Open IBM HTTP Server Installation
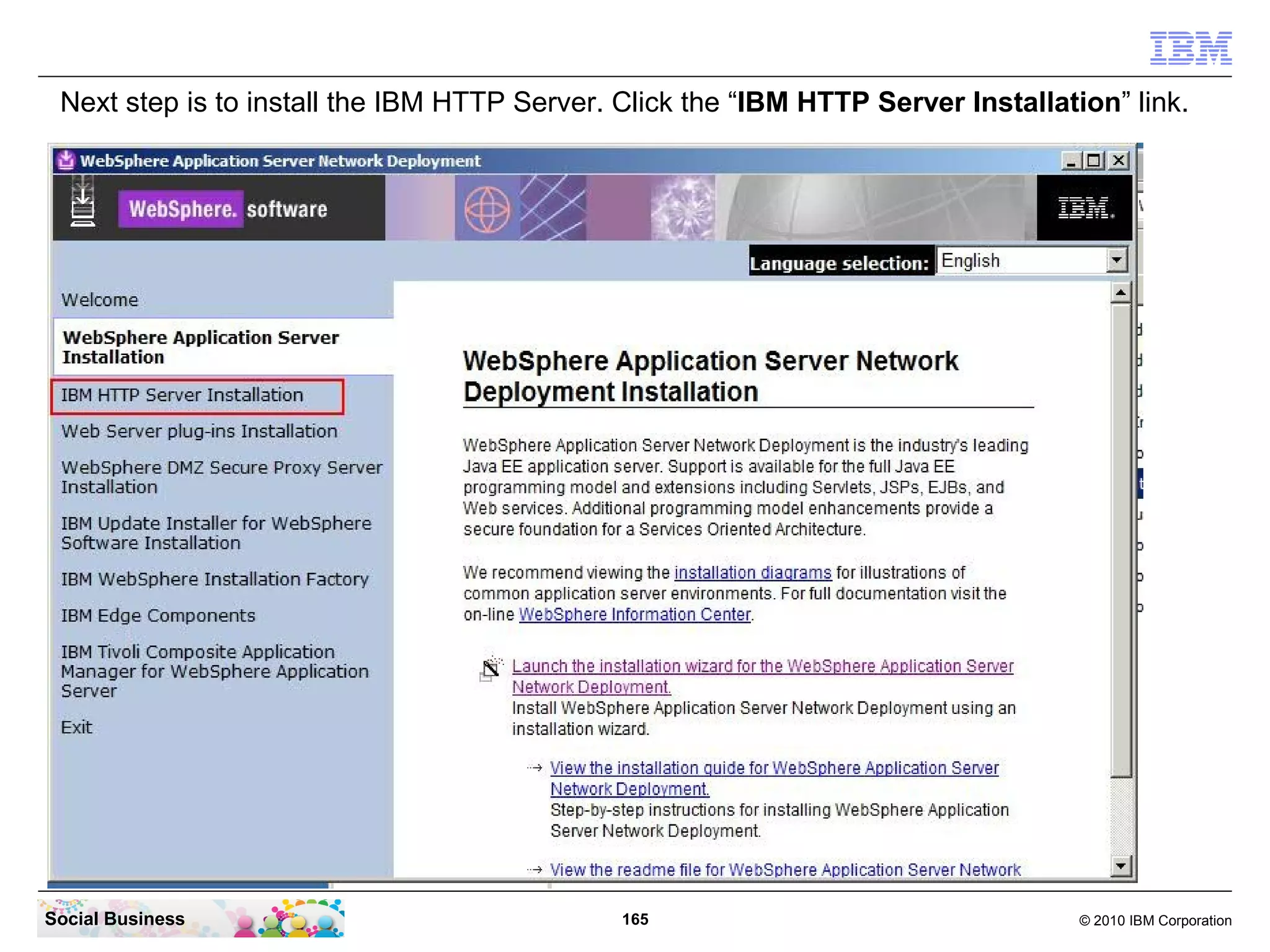1270x952 pixels. tap(182, 395)
